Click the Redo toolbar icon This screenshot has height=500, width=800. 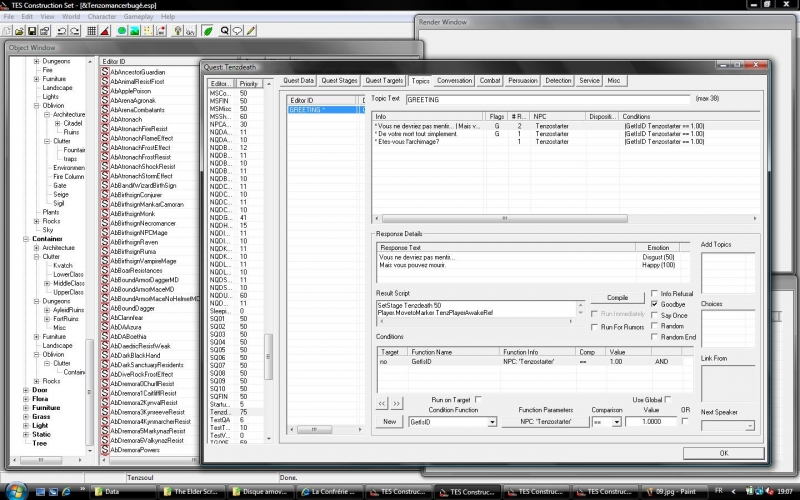[x=74, y=31]
